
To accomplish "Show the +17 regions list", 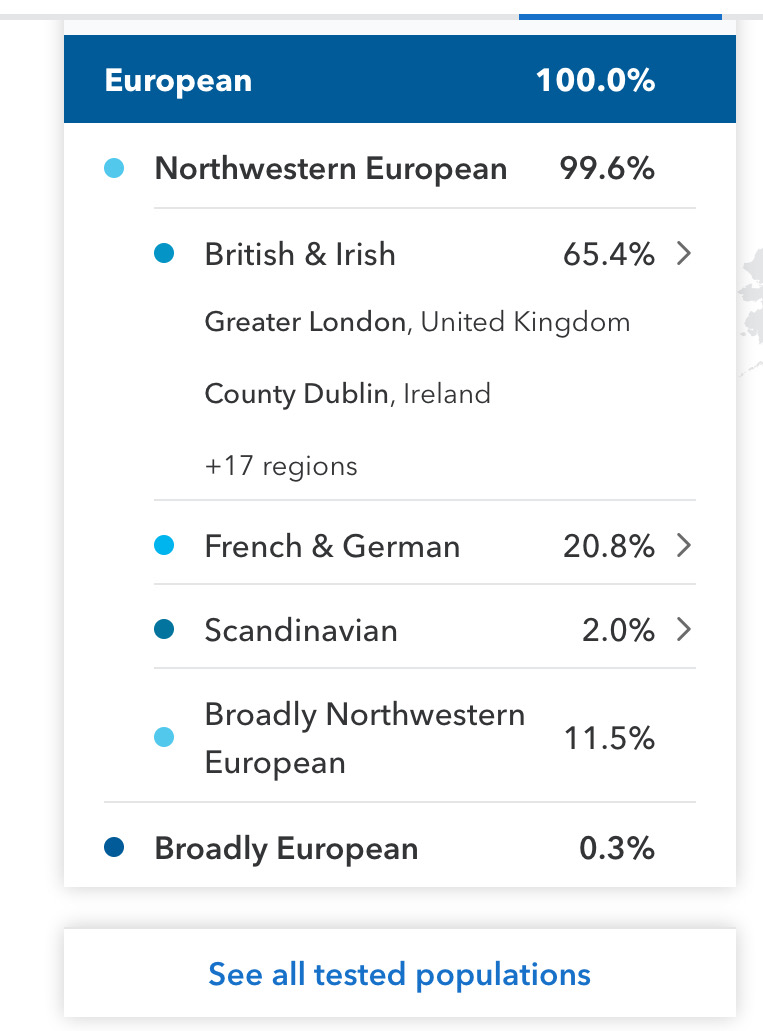I will 281,466.
